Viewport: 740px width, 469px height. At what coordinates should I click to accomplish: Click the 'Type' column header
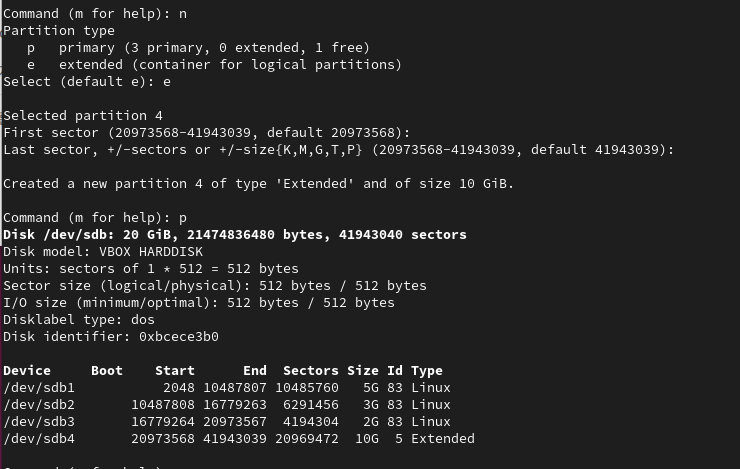coord(426,370)
